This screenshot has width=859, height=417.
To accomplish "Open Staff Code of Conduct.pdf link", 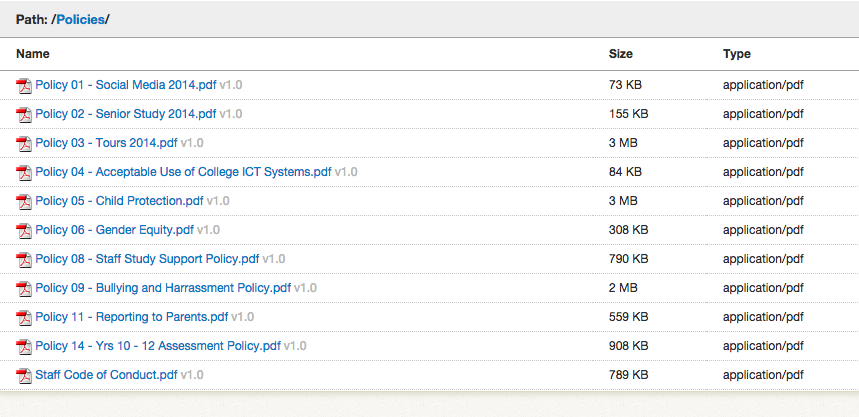I will tap(106, 375).
